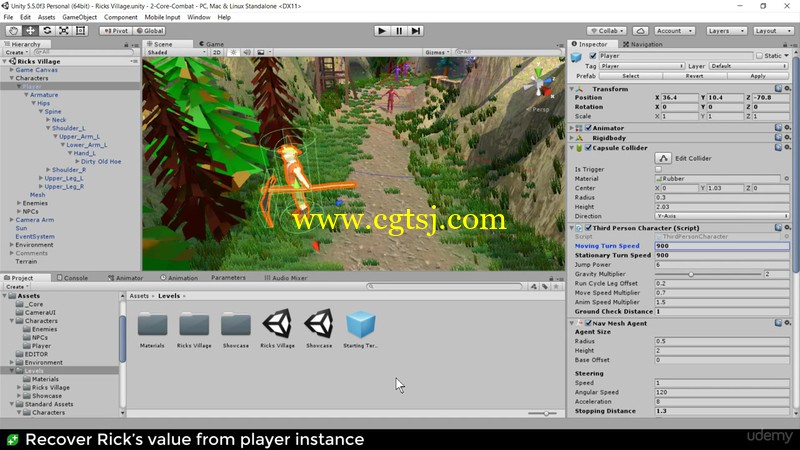The width and height of the screenshot is (800, 450).
Task: Open the Transform component help icon
Action: coord(778,89)
